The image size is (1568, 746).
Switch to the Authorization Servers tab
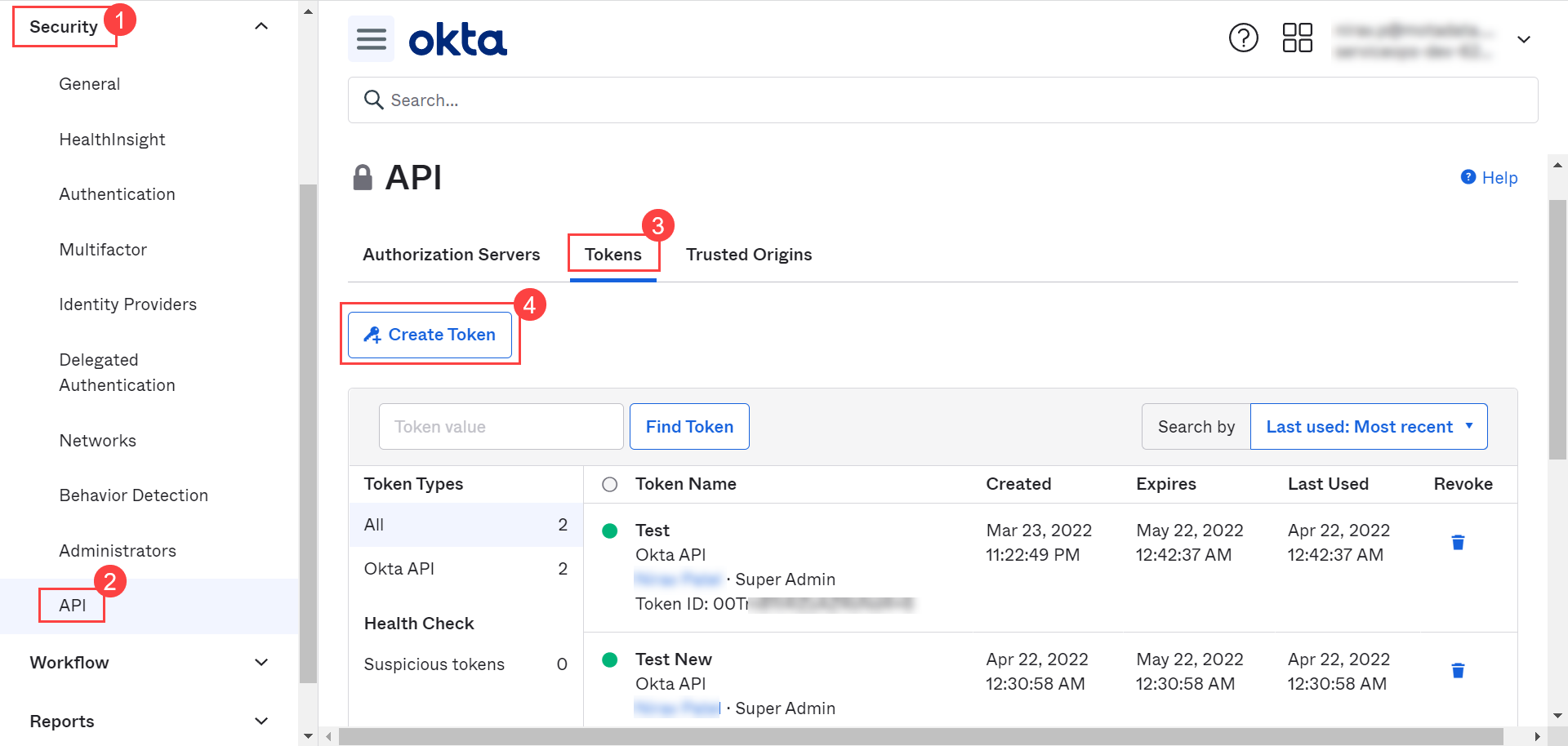(452, 255)
